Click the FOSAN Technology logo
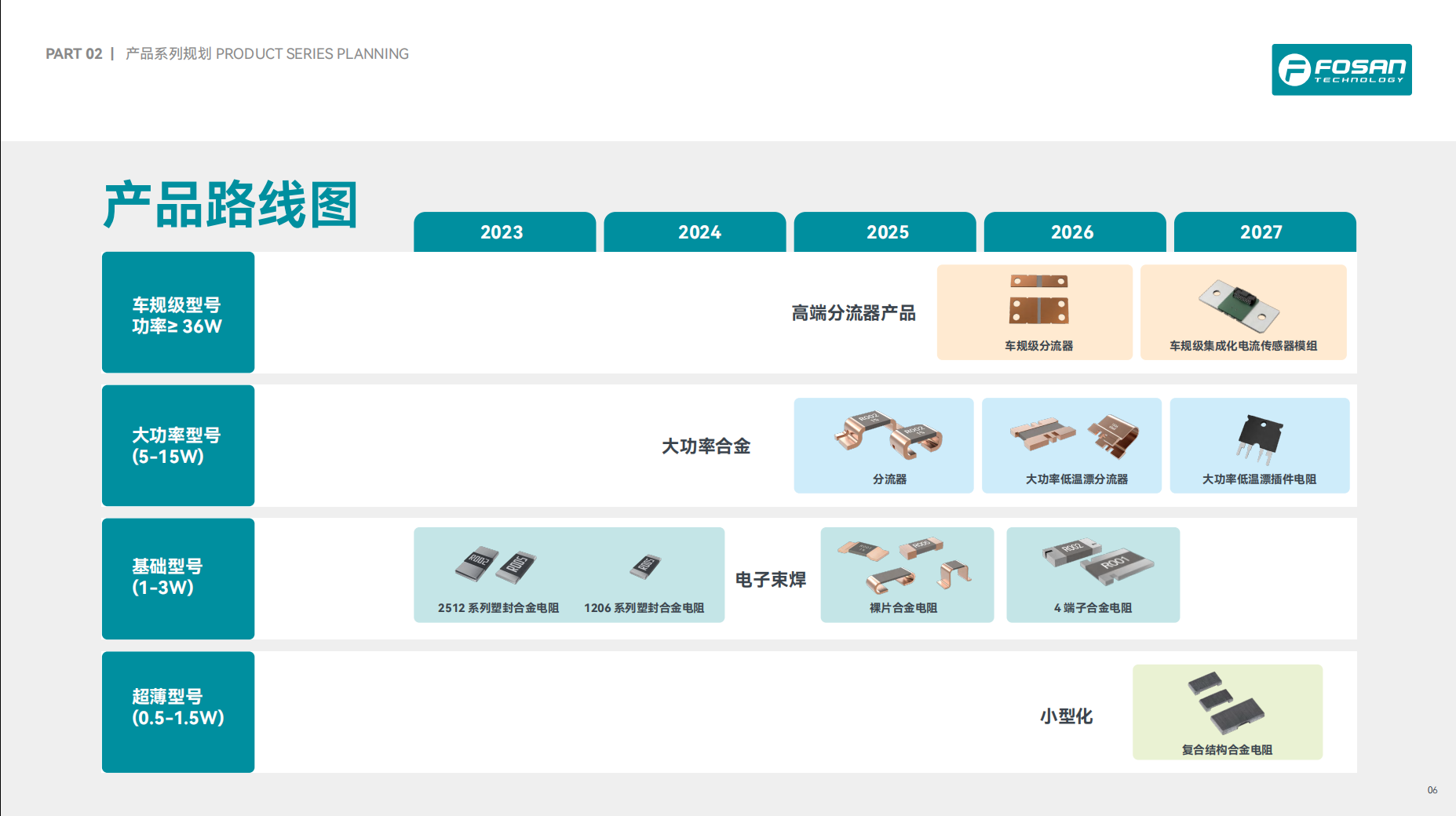The image size is (1456, 816). pos(1341,70)
